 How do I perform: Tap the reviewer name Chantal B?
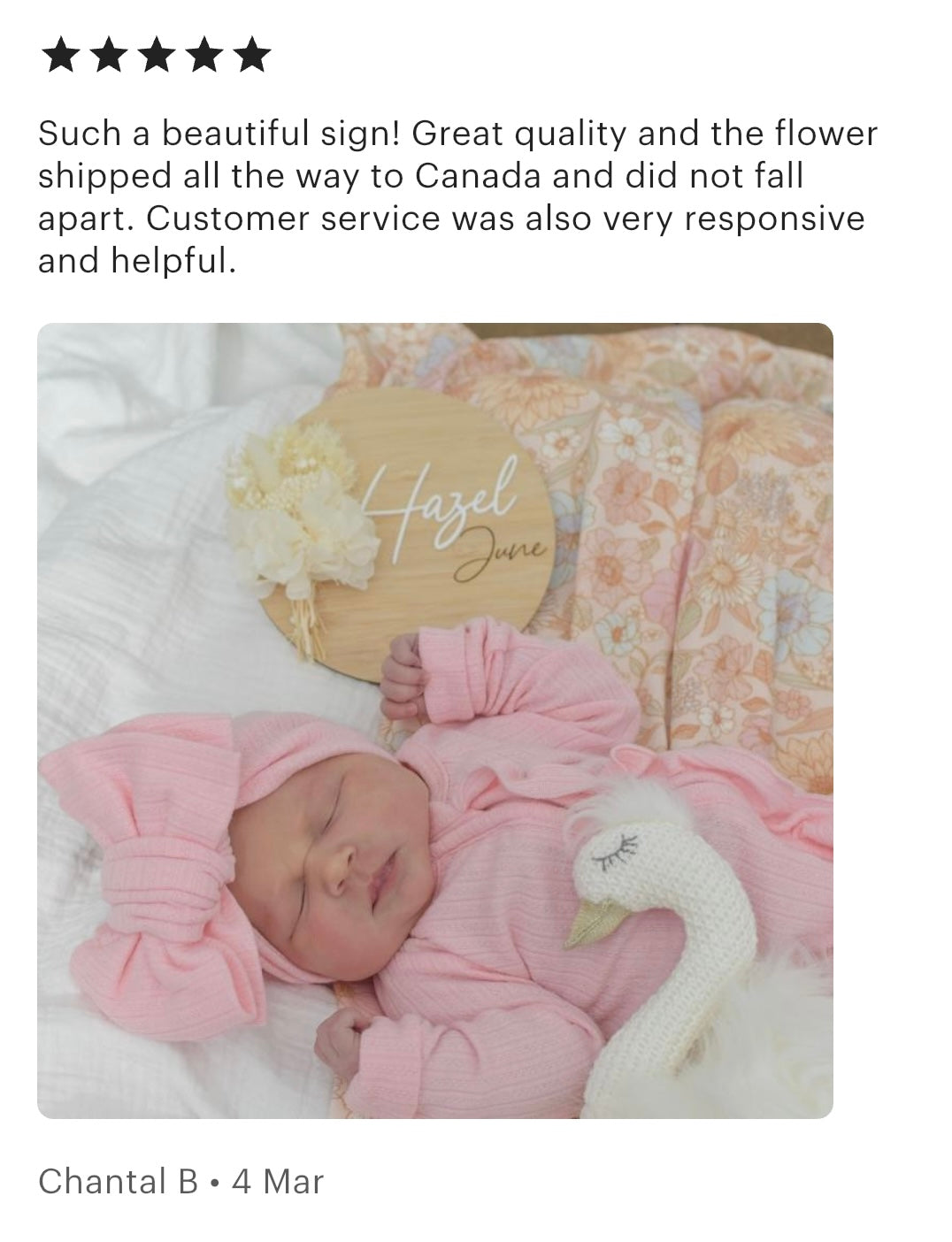point(119,1181)
